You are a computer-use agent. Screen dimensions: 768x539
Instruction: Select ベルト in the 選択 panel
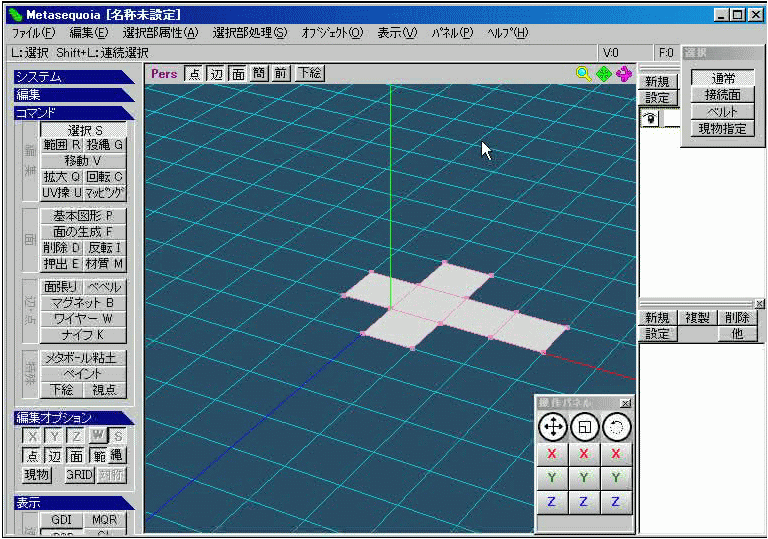click(x=722, y=112)
